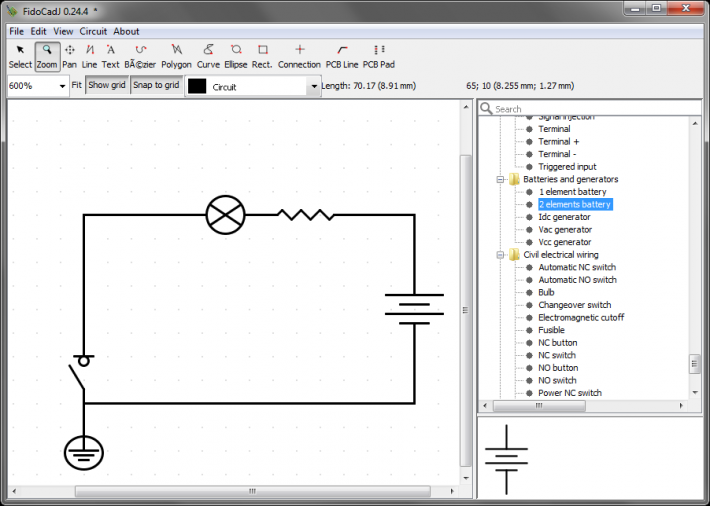Select the Select arrow tool
The width and height of the screenshot is (710, 506).
pos(20,57)
